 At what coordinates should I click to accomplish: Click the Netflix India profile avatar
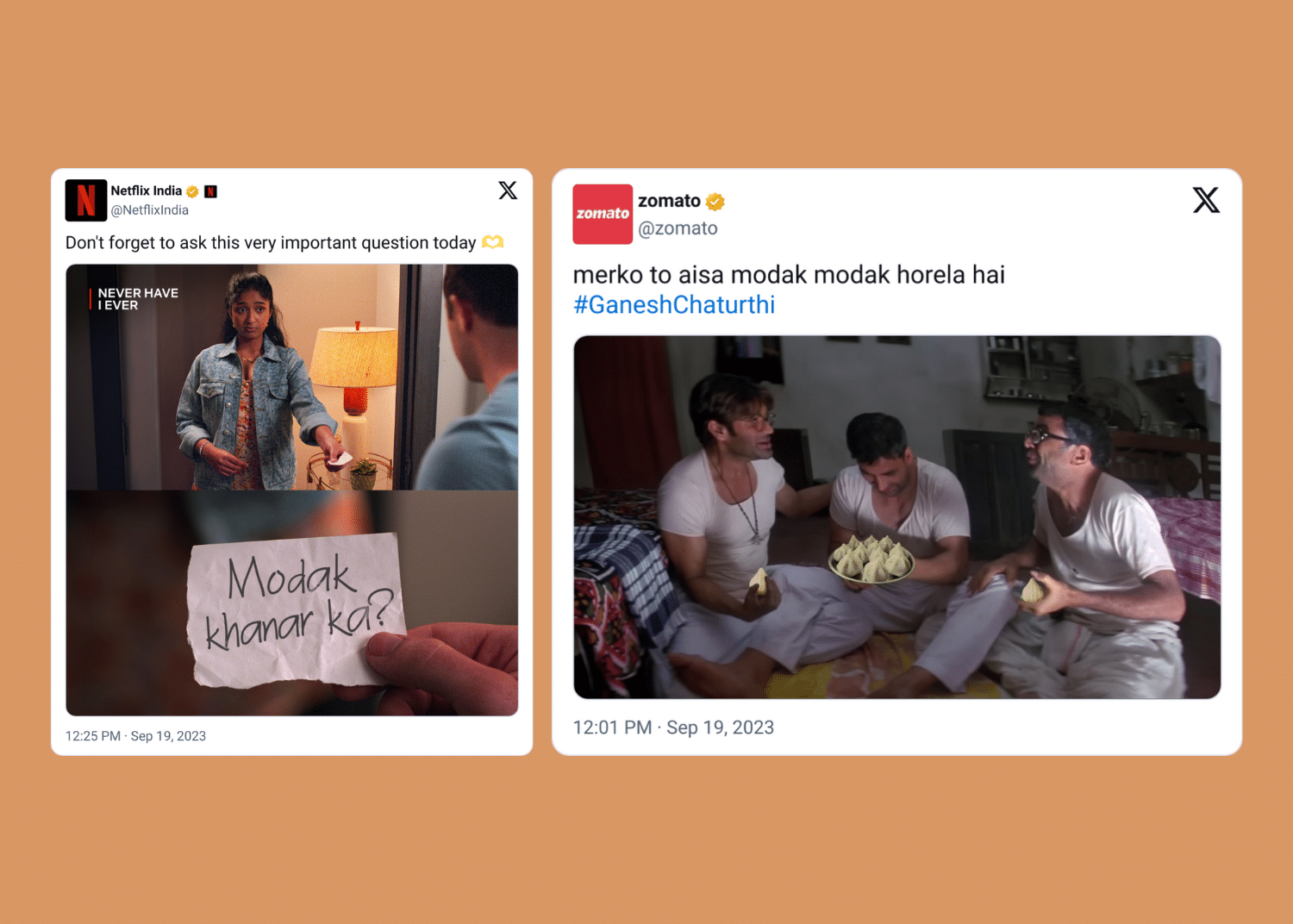tap(86, 200)
